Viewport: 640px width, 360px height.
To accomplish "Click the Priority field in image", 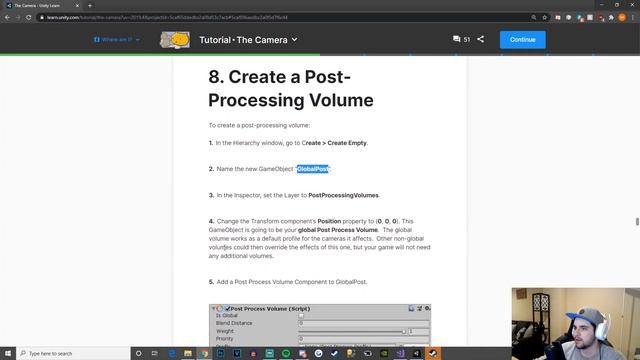I will [364, 339].
